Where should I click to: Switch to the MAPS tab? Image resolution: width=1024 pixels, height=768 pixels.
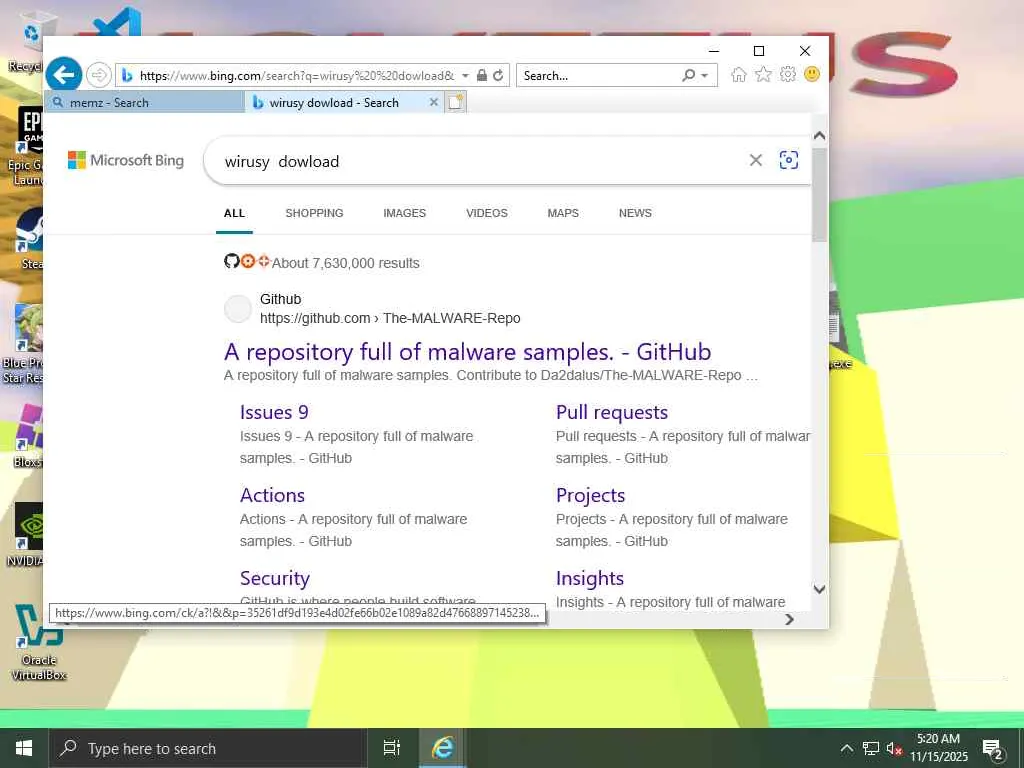(563, 213)
